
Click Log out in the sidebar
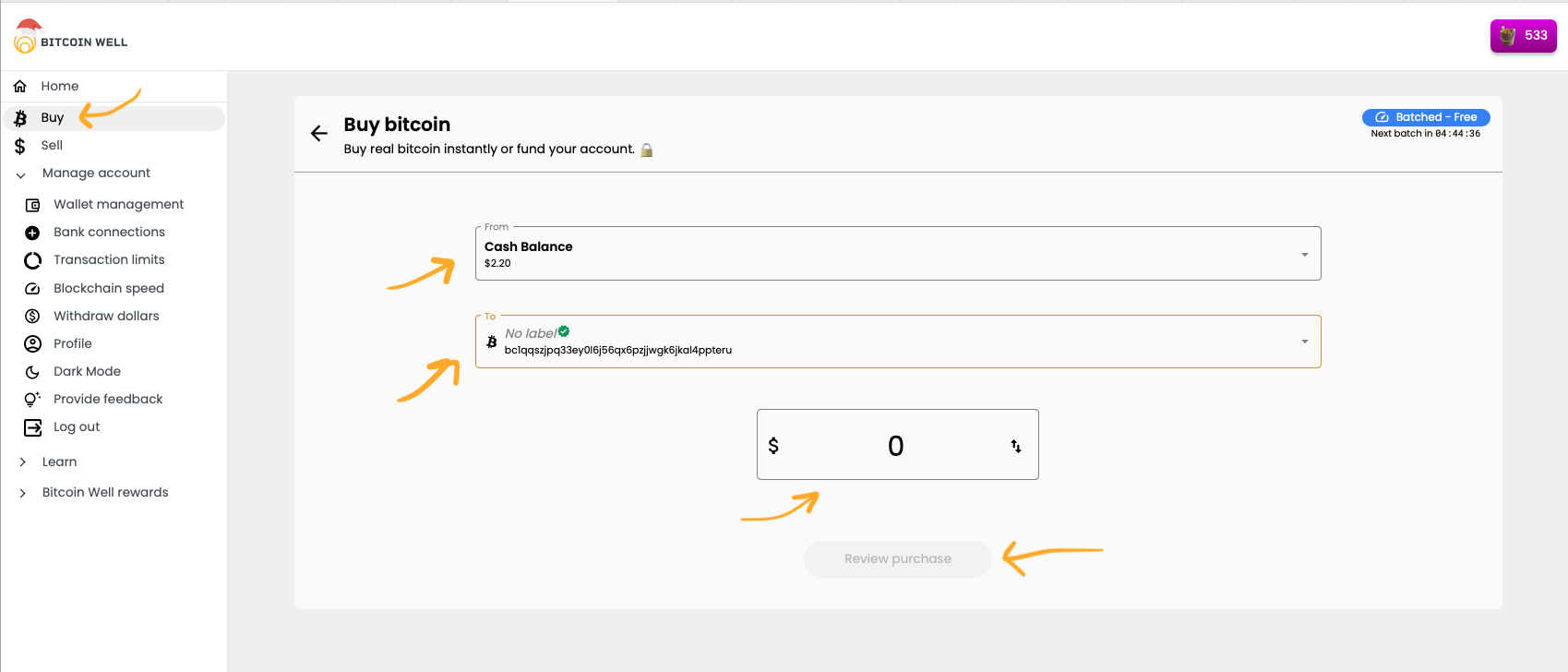click(x=76, y=427)
